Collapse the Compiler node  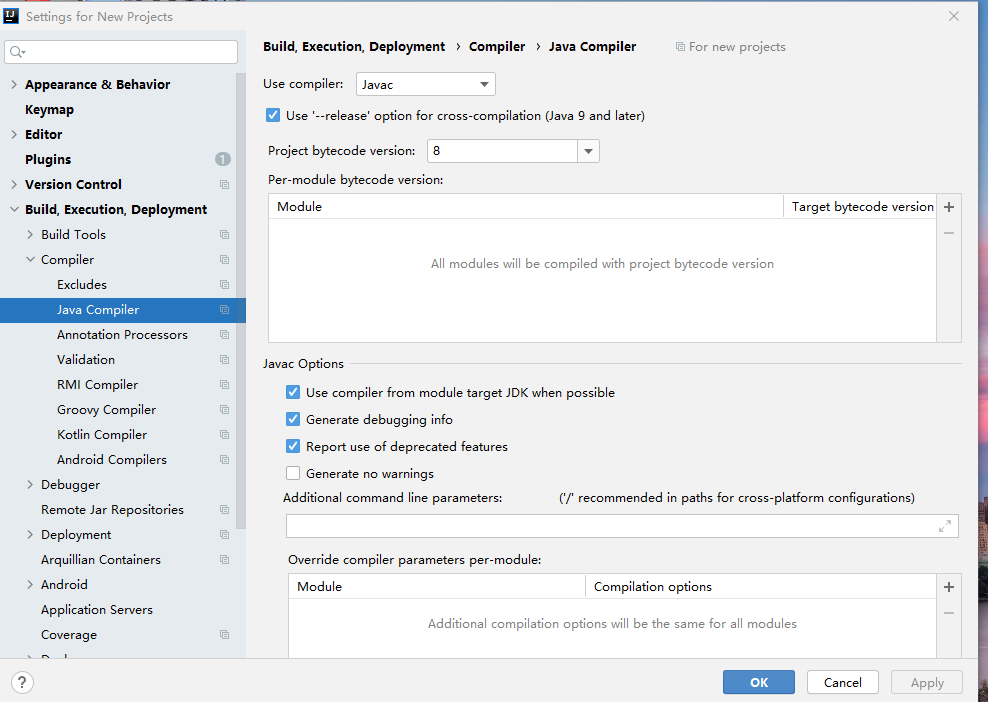pos(30,260)
